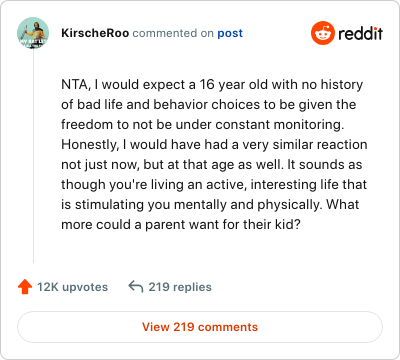
Task: Click the '219 replies' label
Action: pos(180,287)
